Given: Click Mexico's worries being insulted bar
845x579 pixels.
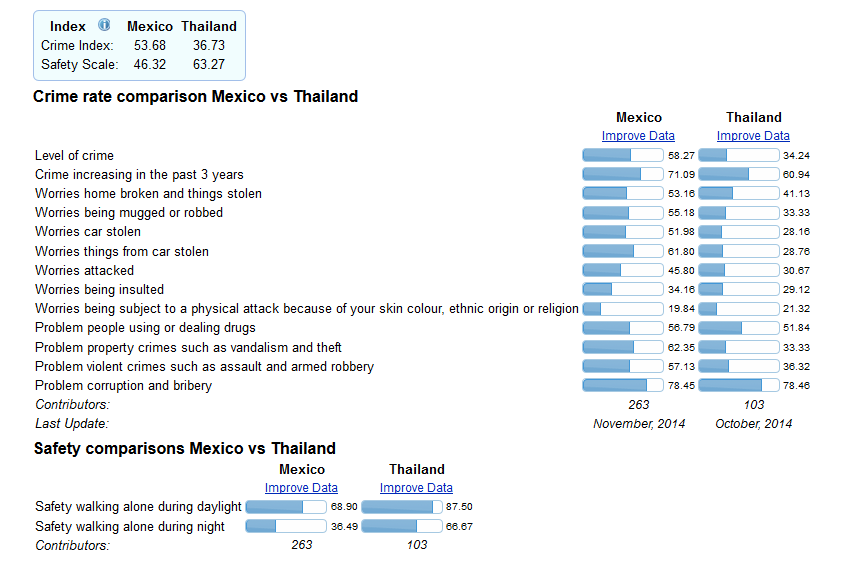Looking at the screenshot, I should pyautogui.click(x=623, y=290).
